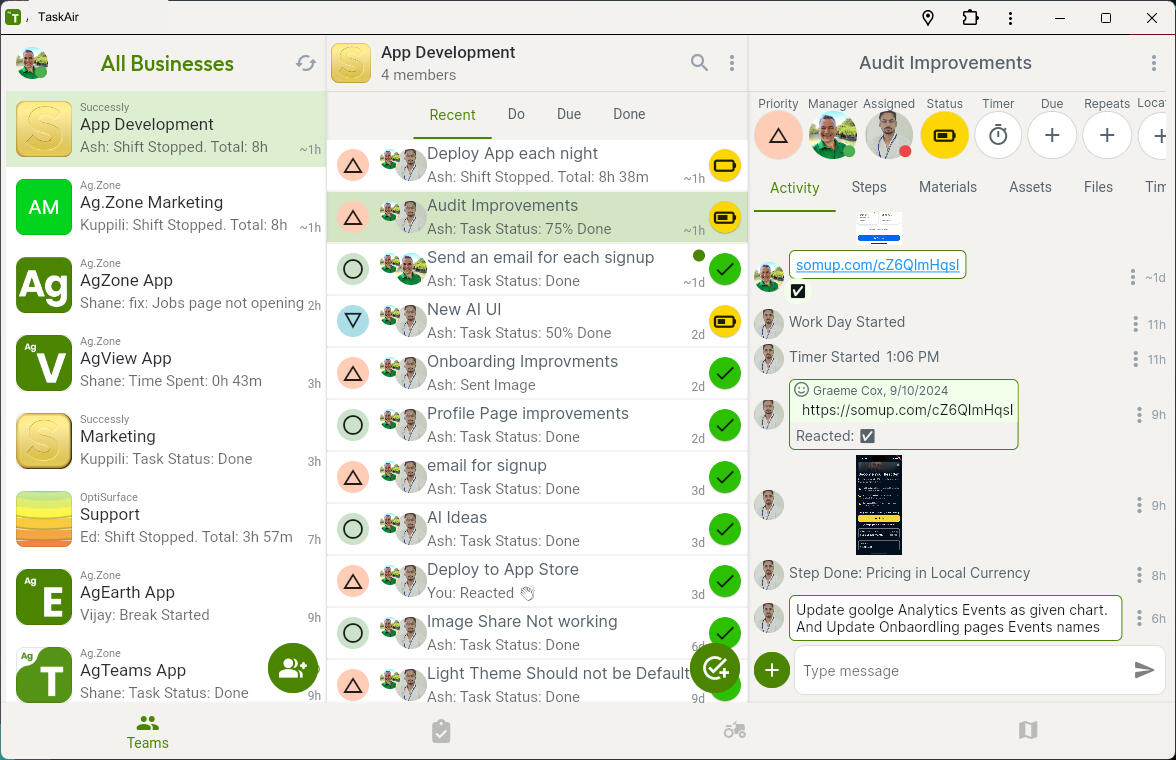The height and width of the screenshot is (760, 1176).
Task: Open three-dot menu for Audit Improvements
Action: (1154, 63)
